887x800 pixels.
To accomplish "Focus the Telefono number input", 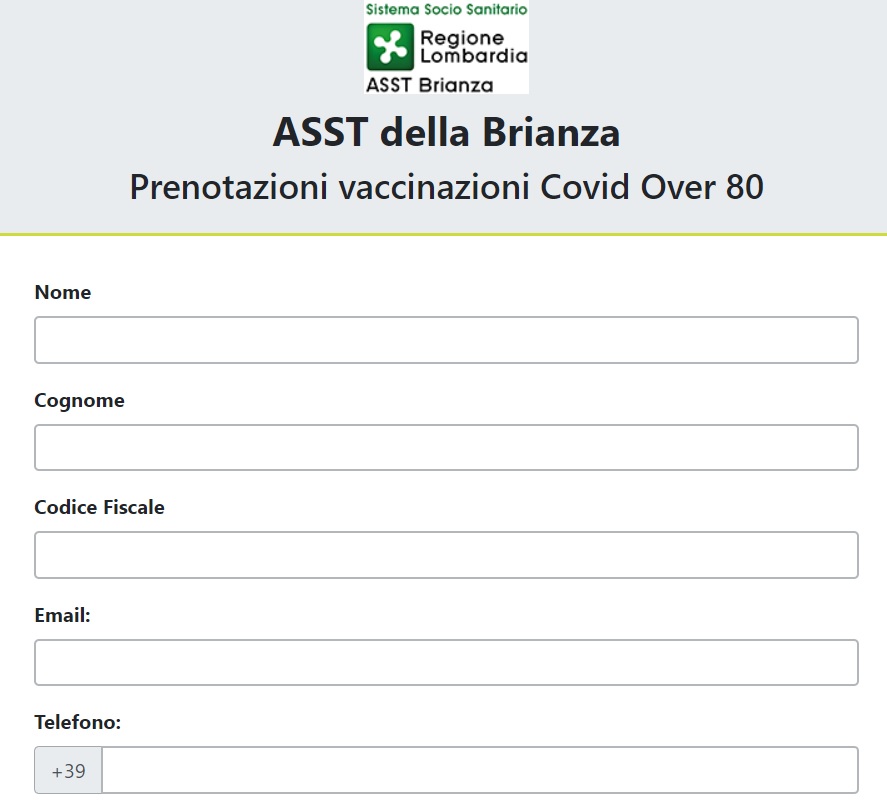I will 480,770.
